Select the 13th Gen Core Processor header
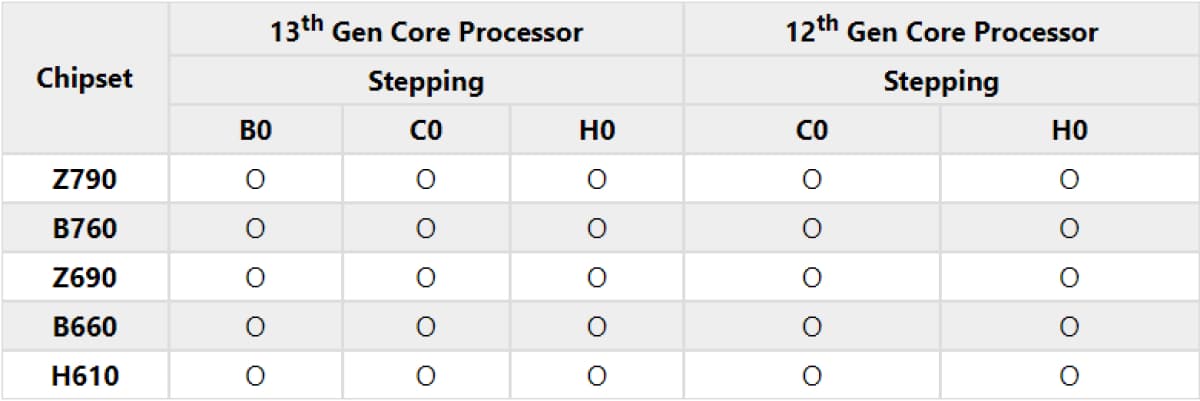The height and width of the screenshot is (401, 1200). tap(426, 31)
